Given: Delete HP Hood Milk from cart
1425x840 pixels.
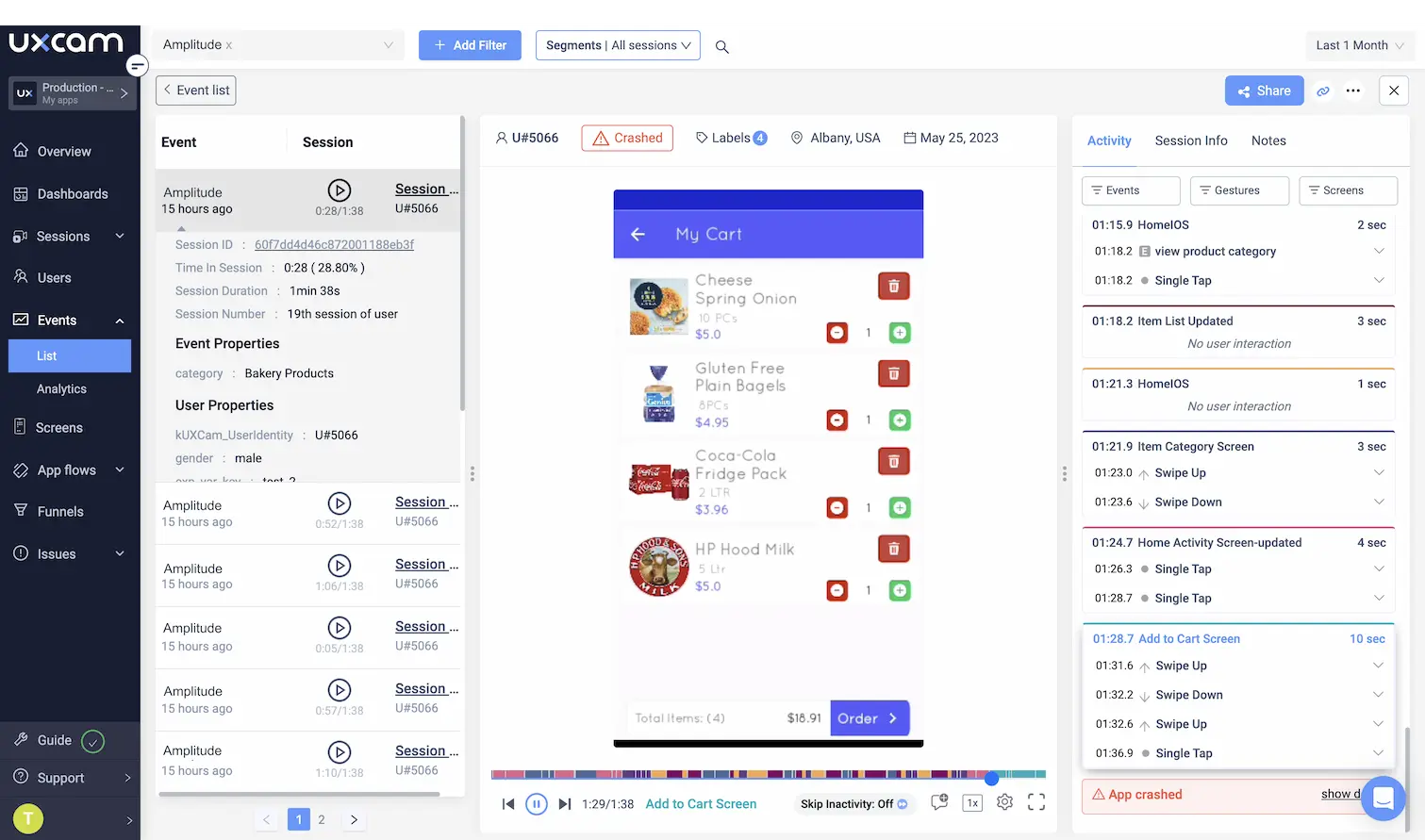Looking at the screenshot, I should coord(894,549).
